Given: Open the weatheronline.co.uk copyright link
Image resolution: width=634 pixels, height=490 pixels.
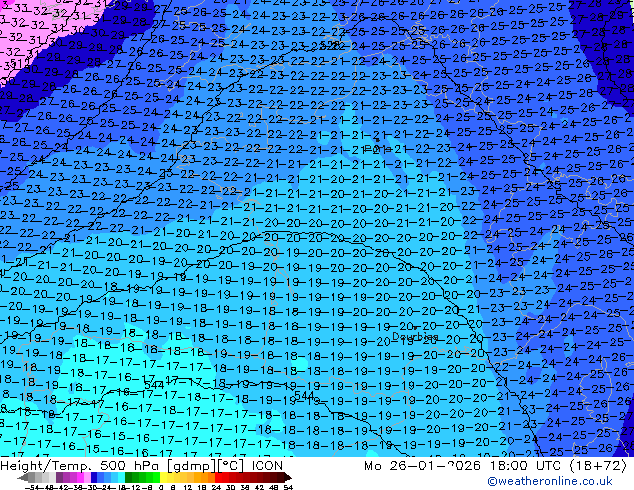Looking at the screenshot, I should click(550, 481).
